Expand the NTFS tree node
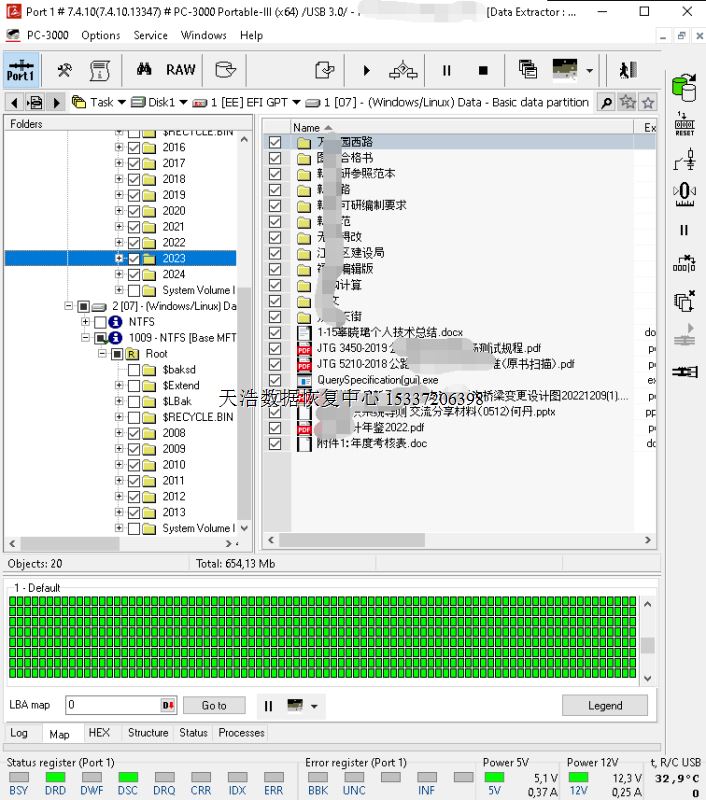This screenshot has height=800, width=706. pyautogui.click(x=85, y=323)
